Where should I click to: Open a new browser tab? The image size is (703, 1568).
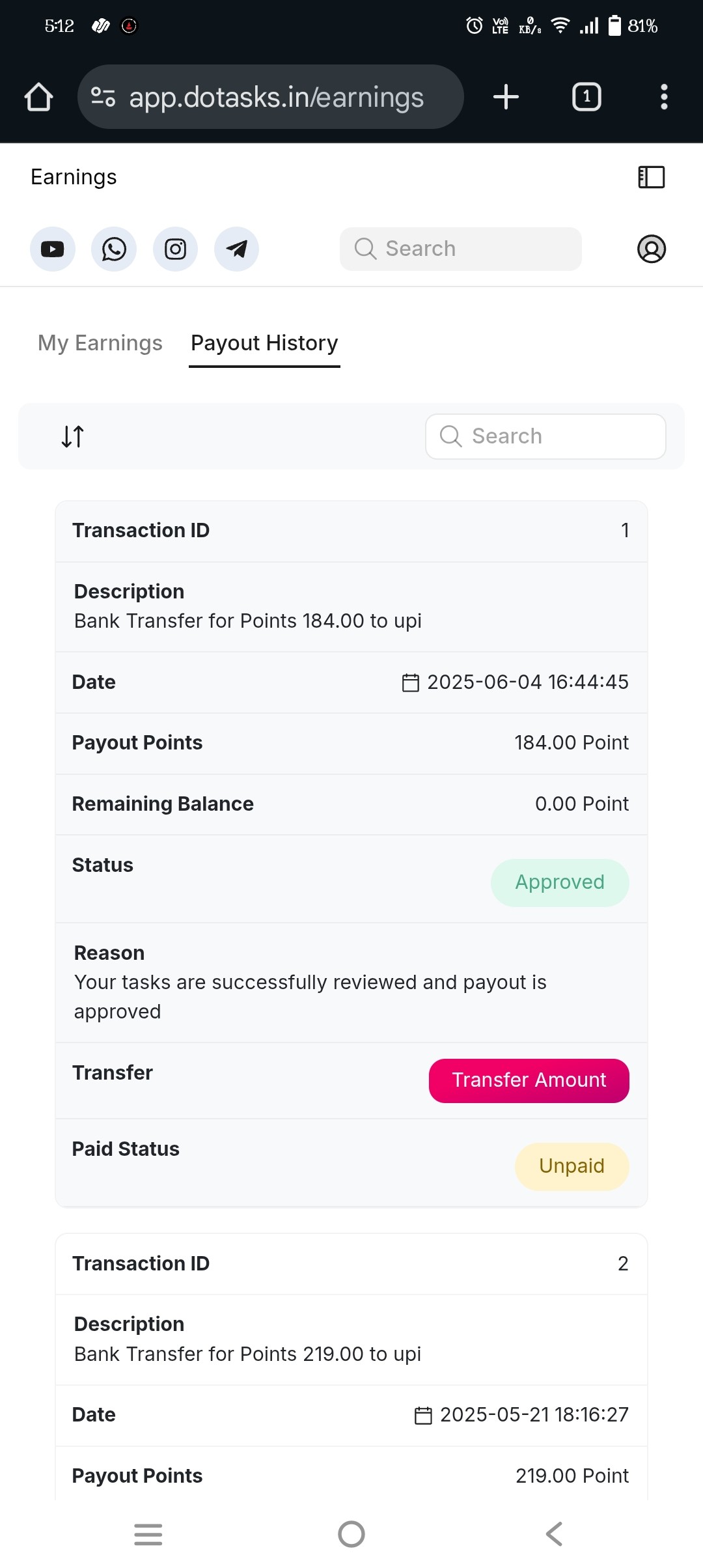(x=506, y=97)
